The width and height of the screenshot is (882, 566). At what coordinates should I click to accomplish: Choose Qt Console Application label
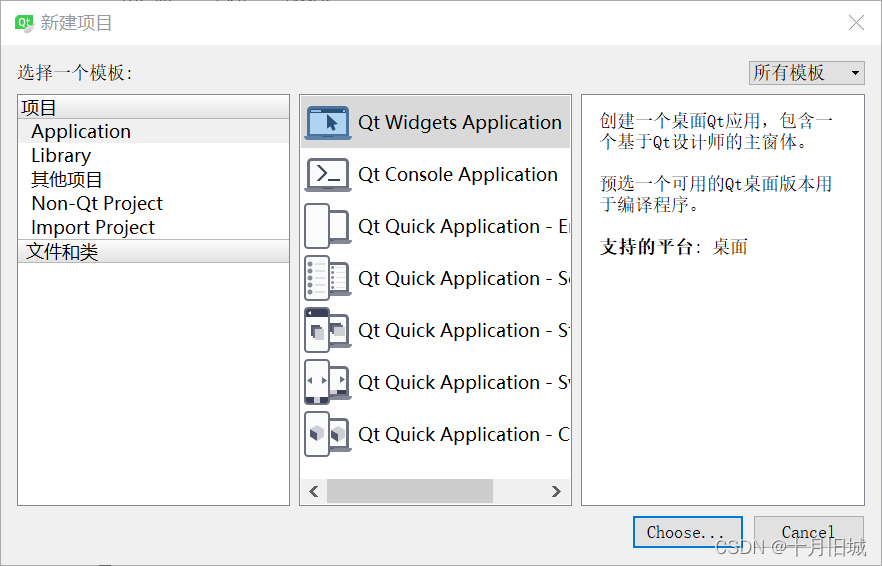457,174
